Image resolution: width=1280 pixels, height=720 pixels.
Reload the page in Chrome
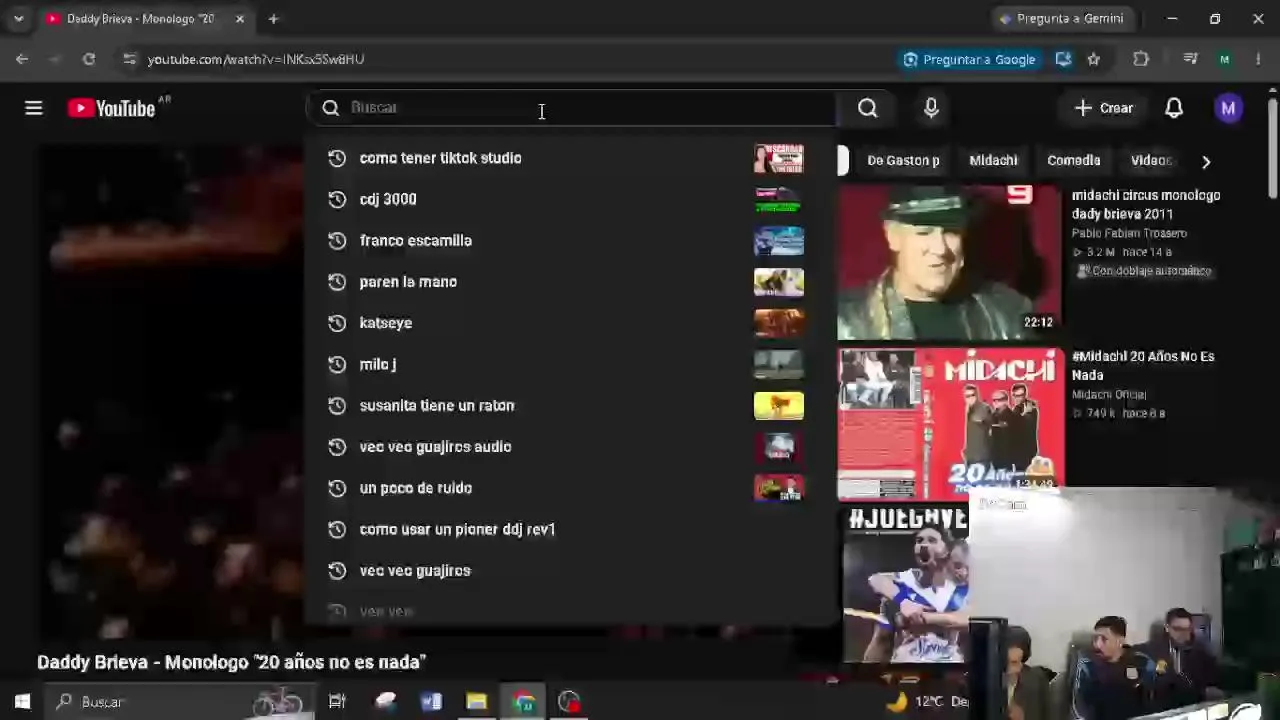[89, 59]
